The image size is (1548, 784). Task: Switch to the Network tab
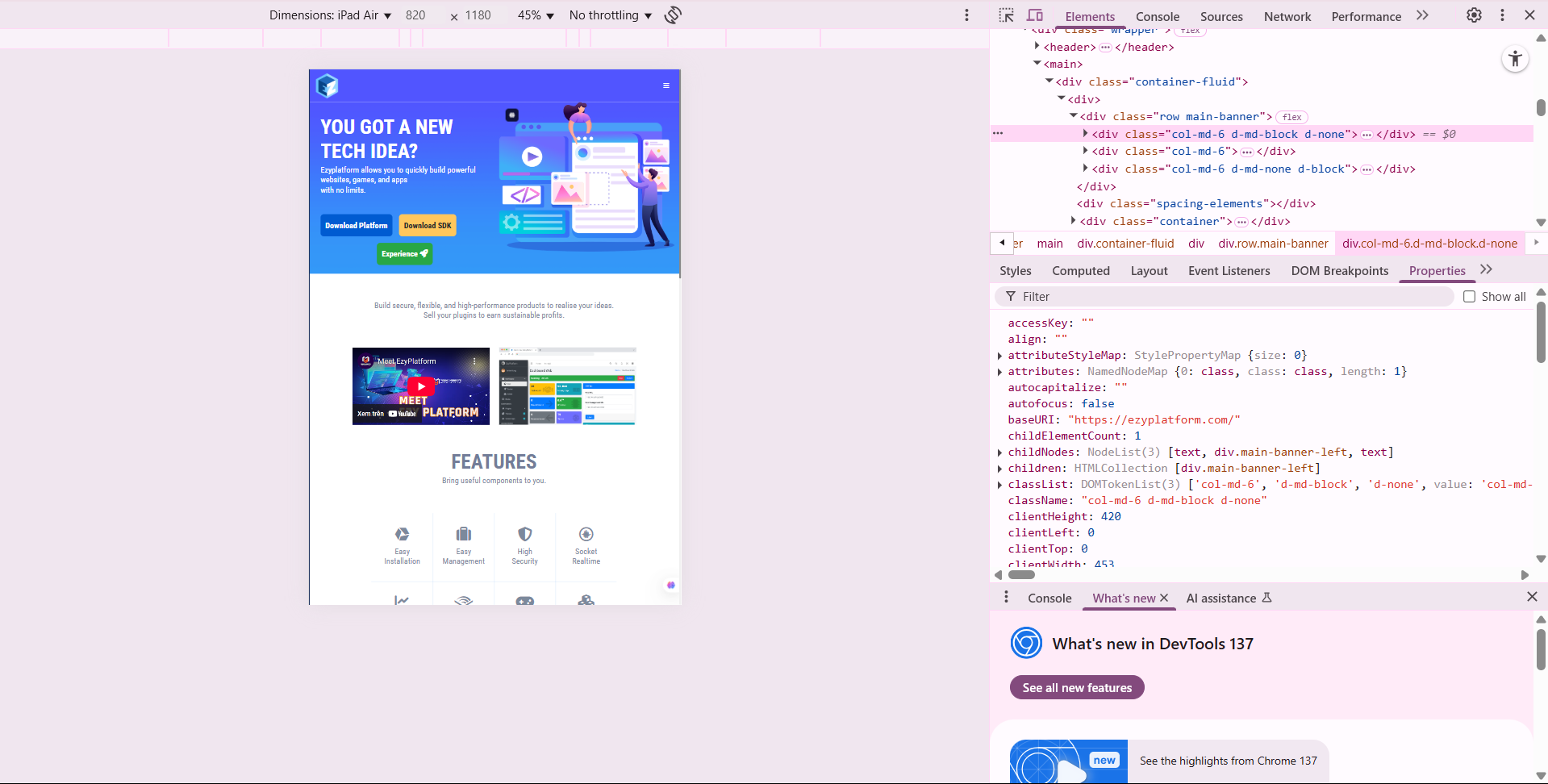click(x=1287, y=16)
